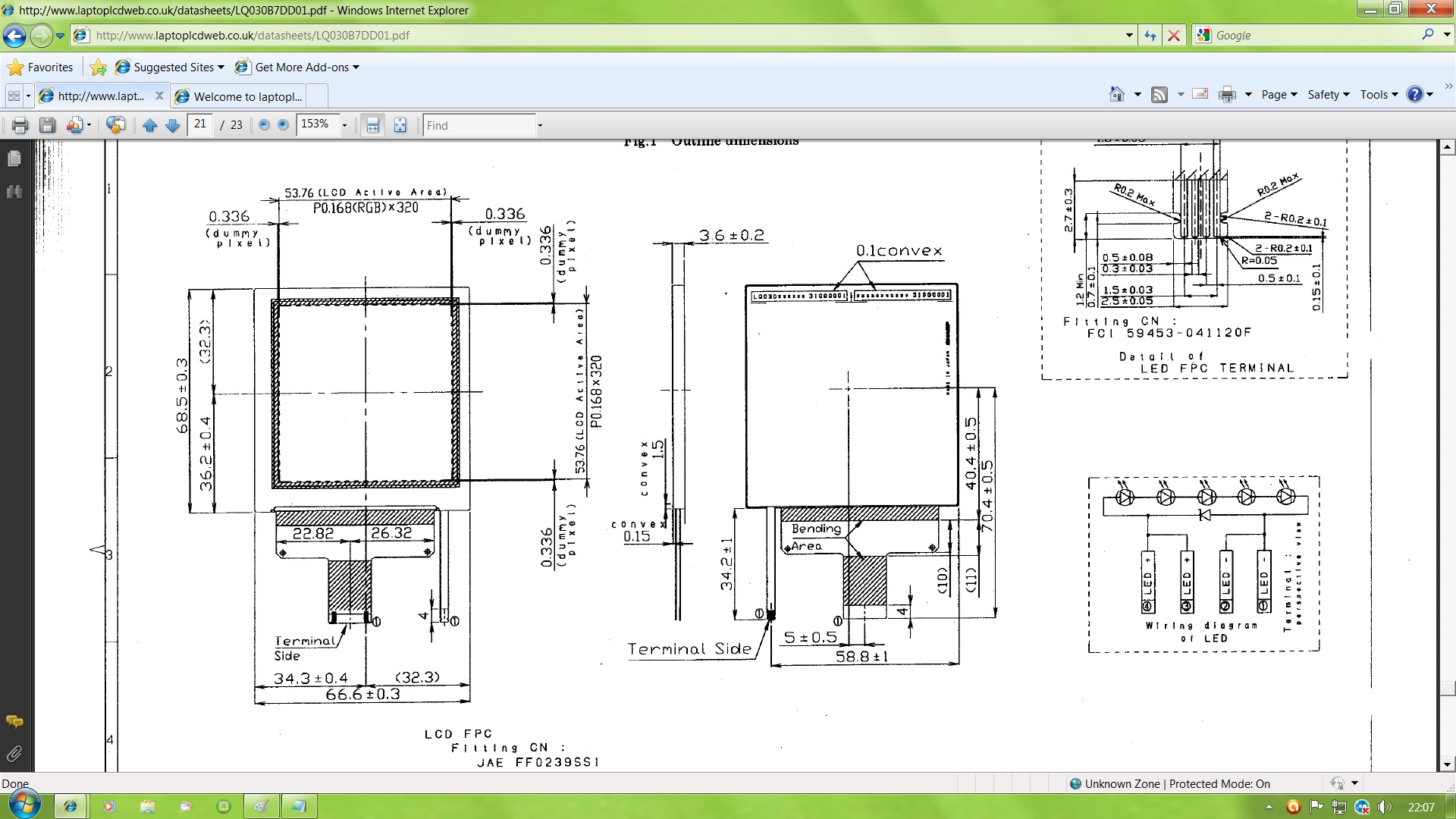The image size is (1456, 819).
Task: Open the Pages panel in the PDF sidebar
Action: [x=14, y=157]
